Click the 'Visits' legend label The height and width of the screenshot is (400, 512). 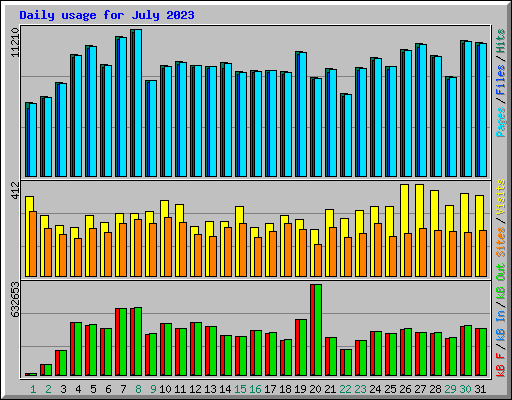pyautogui.click(x=501, y=197)
